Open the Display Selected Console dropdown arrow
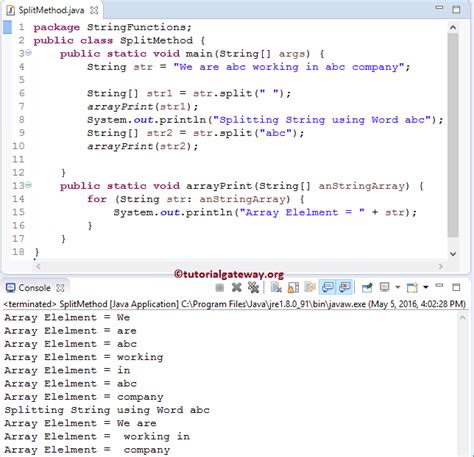The width and height of the screenshot is (474, 457). (x=397, y=287)
